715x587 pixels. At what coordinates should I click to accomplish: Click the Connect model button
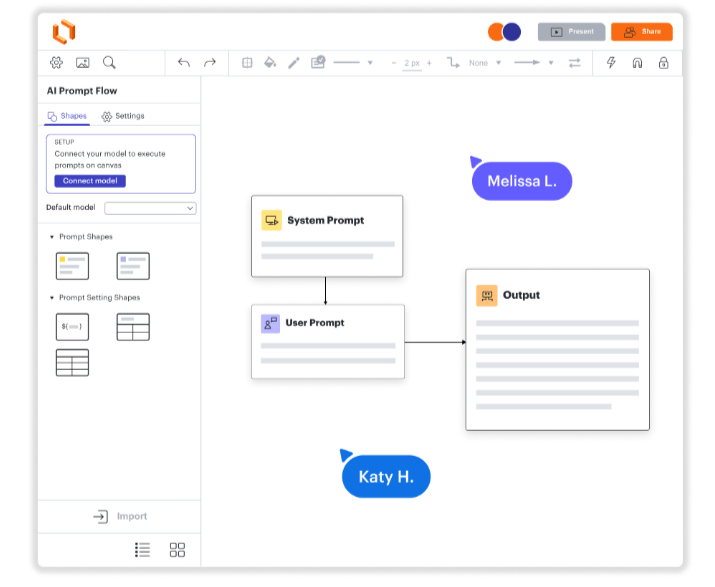90,181
